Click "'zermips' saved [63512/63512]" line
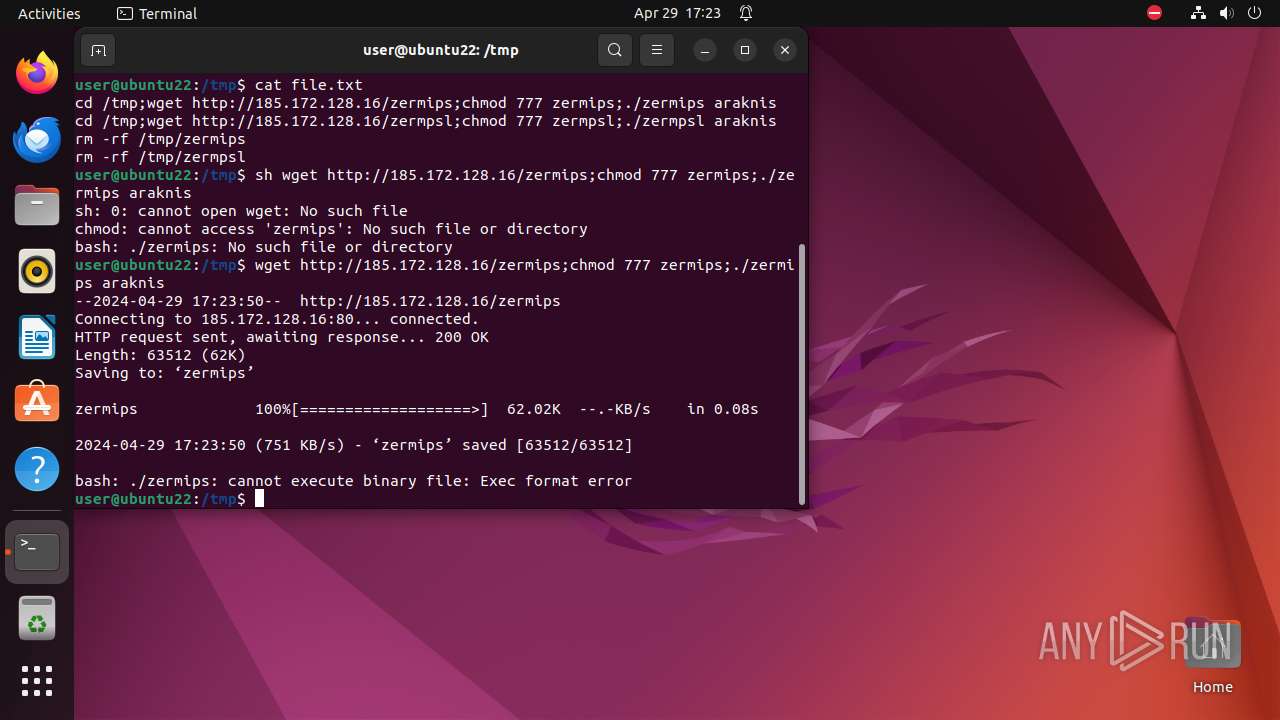This screenshot has height=720, width=1280. (353, 445)
